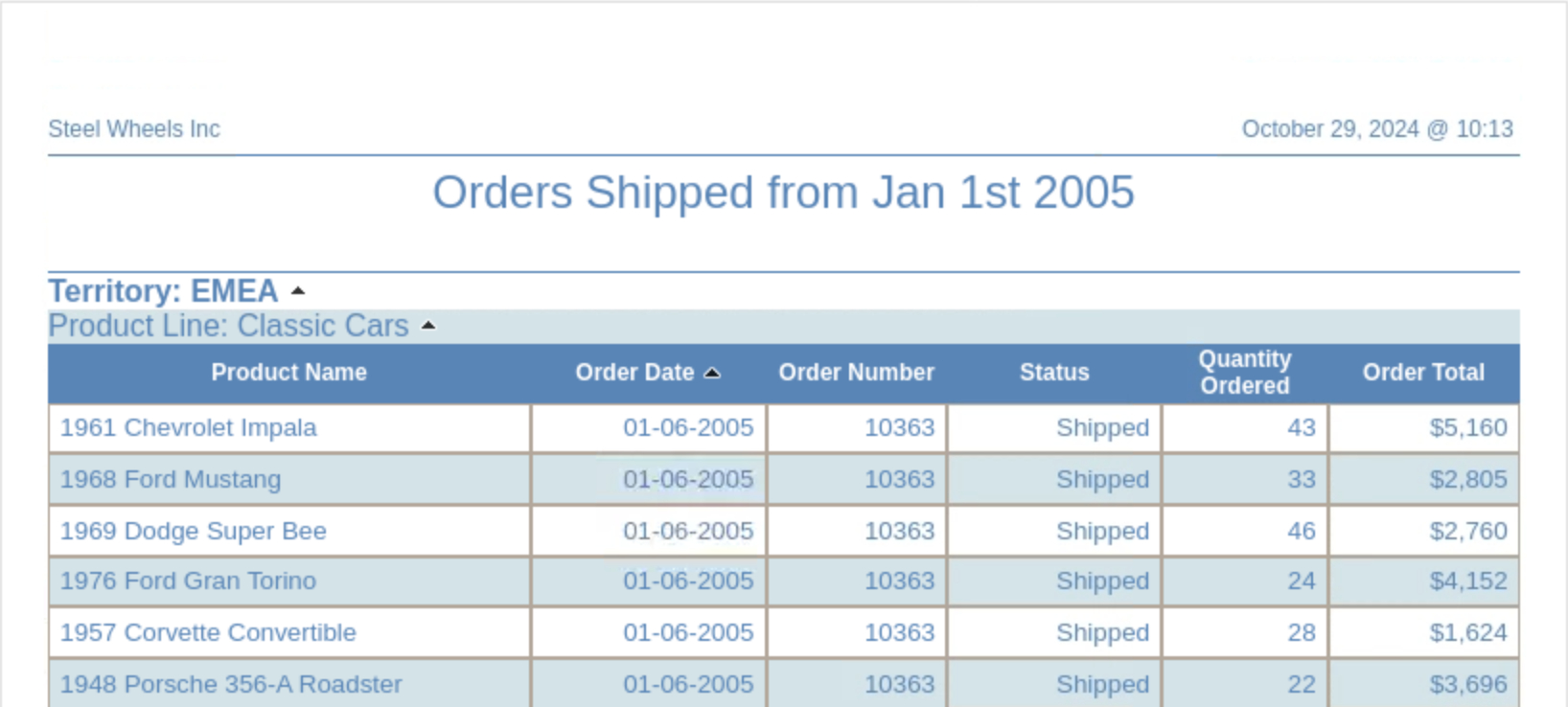
Task: Select the Order Total column header
Action: 1423,373
